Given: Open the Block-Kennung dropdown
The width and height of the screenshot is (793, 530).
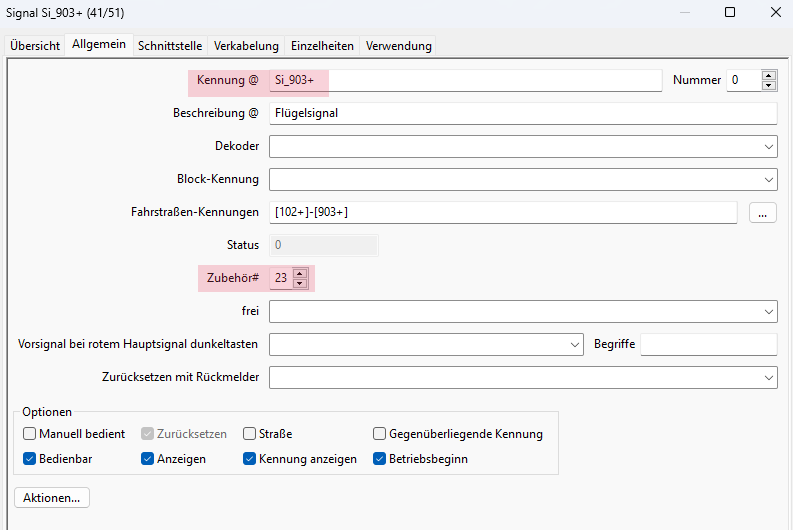Looking at the screenshot, I should (768, 180).
